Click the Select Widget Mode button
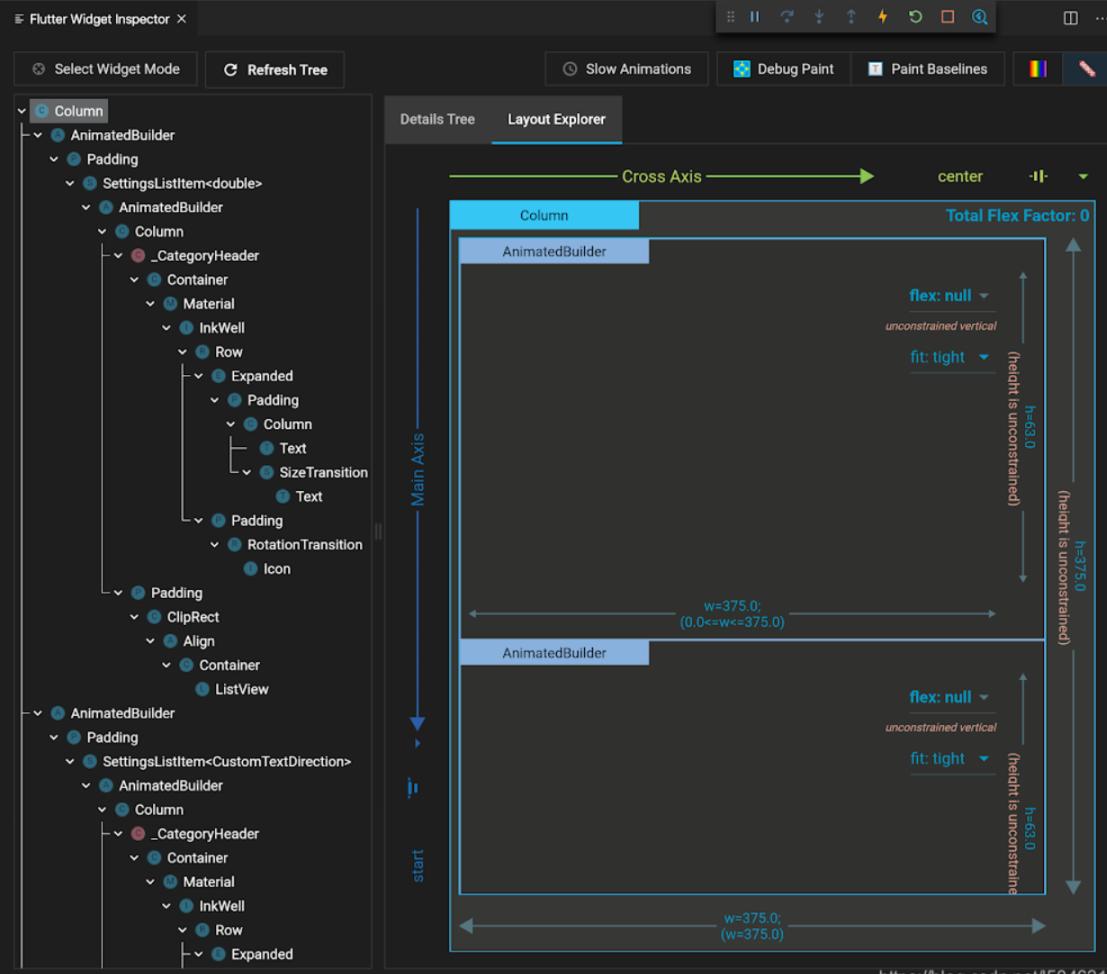Image resolution: width=1107 pixels, height=974 pixels. [x=105, y=69]
